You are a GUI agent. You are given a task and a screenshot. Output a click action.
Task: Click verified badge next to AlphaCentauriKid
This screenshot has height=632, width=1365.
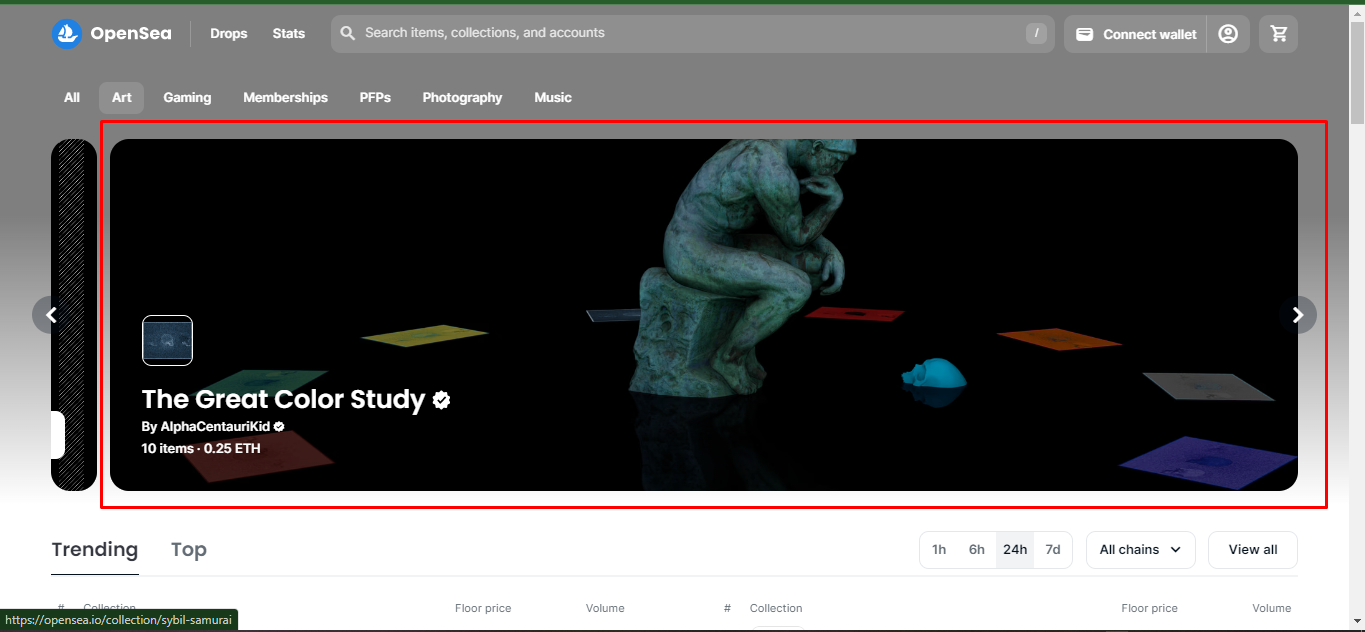(279, 427)
